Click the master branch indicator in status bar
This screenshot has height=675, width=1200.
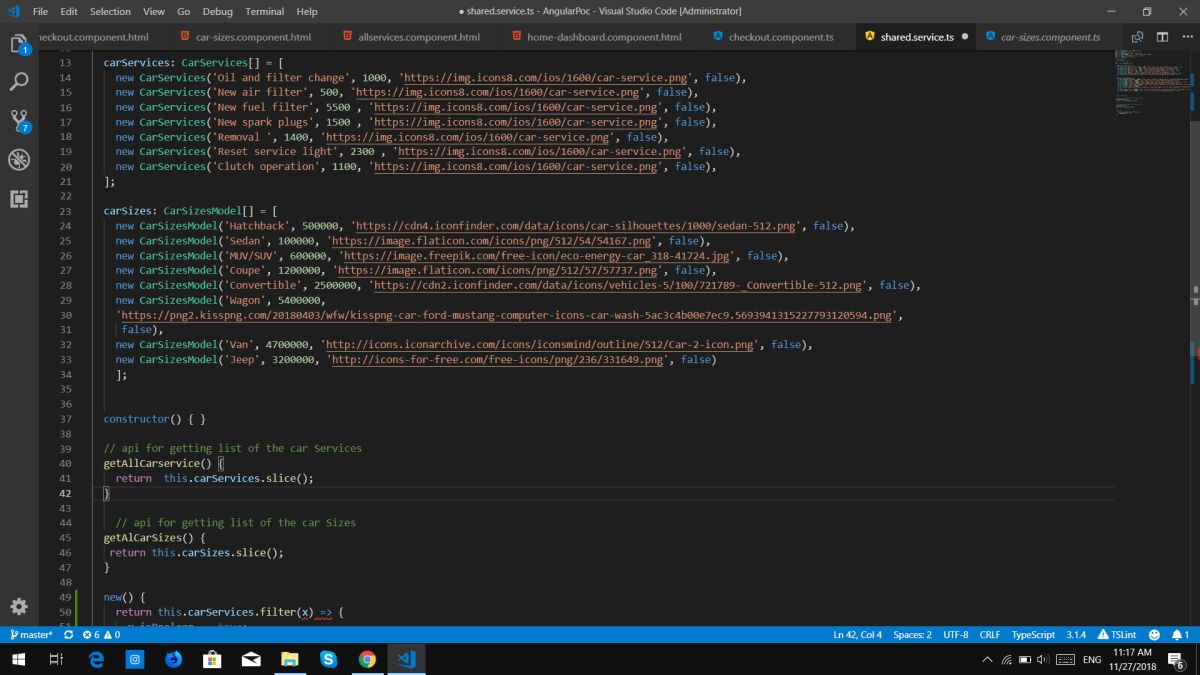[x=31, y=634]
